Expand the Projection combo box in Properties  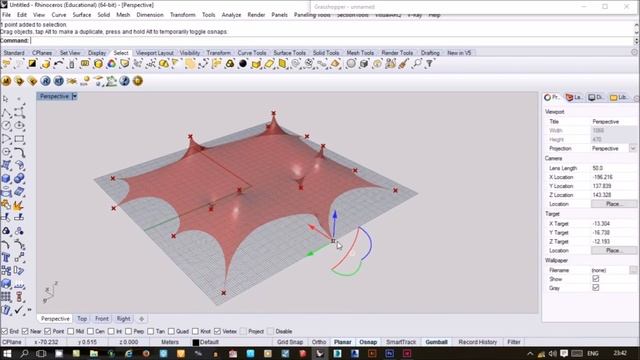[633, 149]
